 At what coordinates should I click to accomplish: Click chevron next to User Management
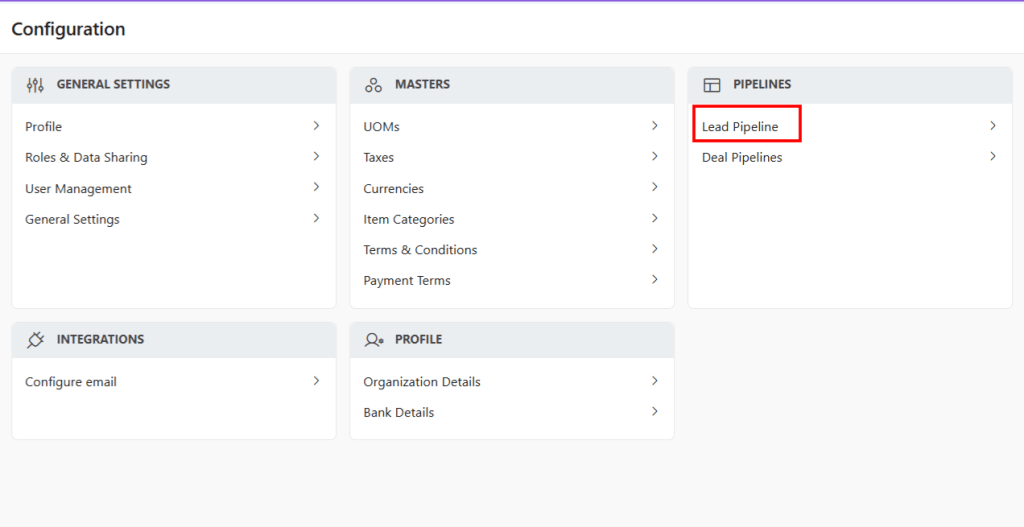[x=316, y=188]
